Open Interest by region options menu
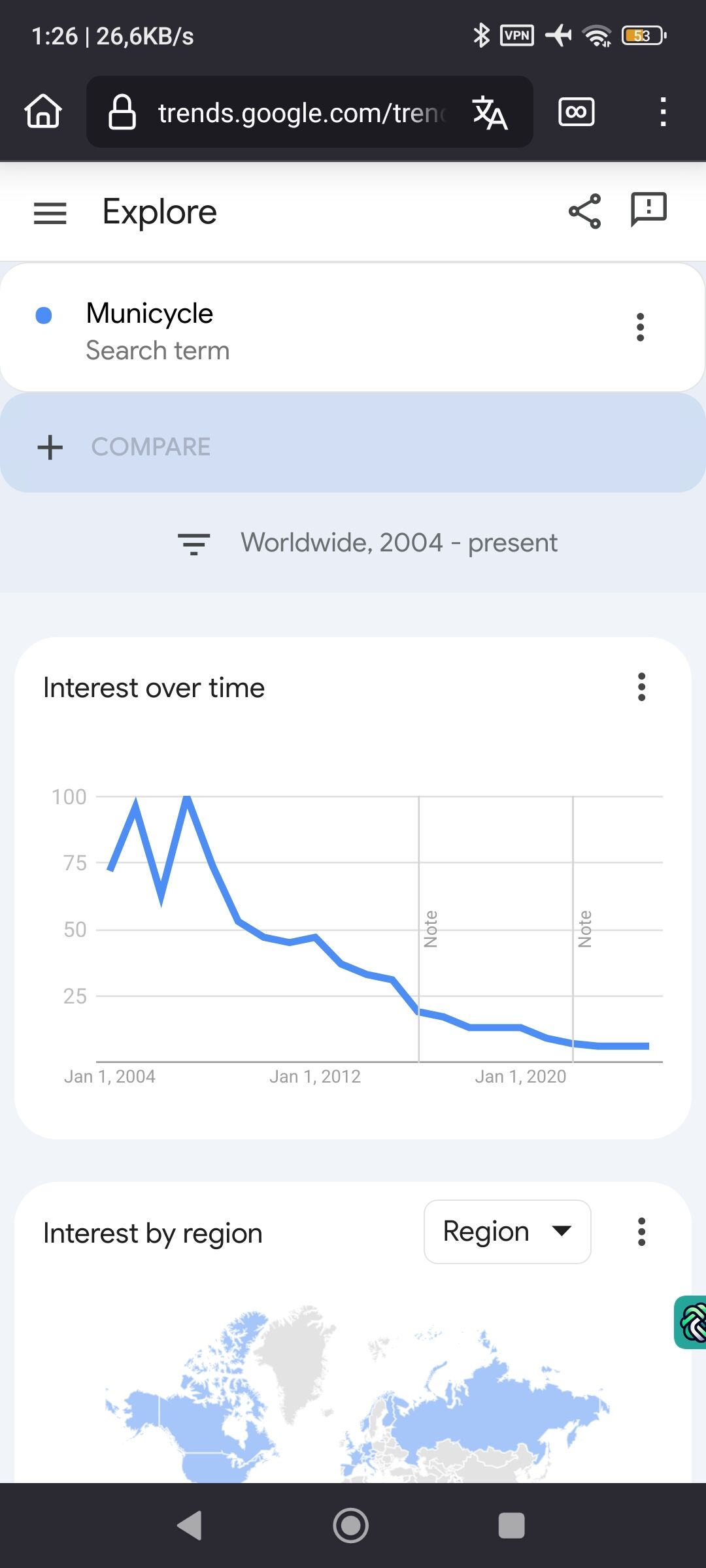 click(x=641, y=1232)
